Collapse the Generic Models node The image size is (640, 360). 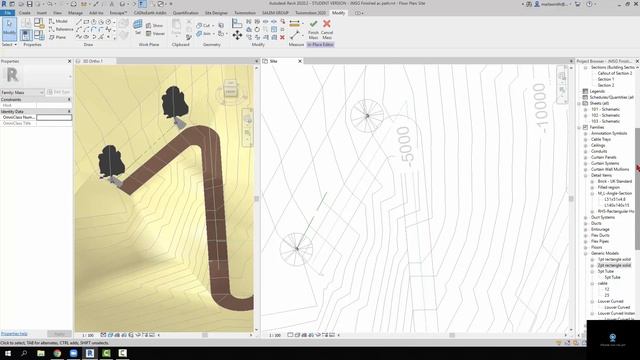tap(585, 253)
